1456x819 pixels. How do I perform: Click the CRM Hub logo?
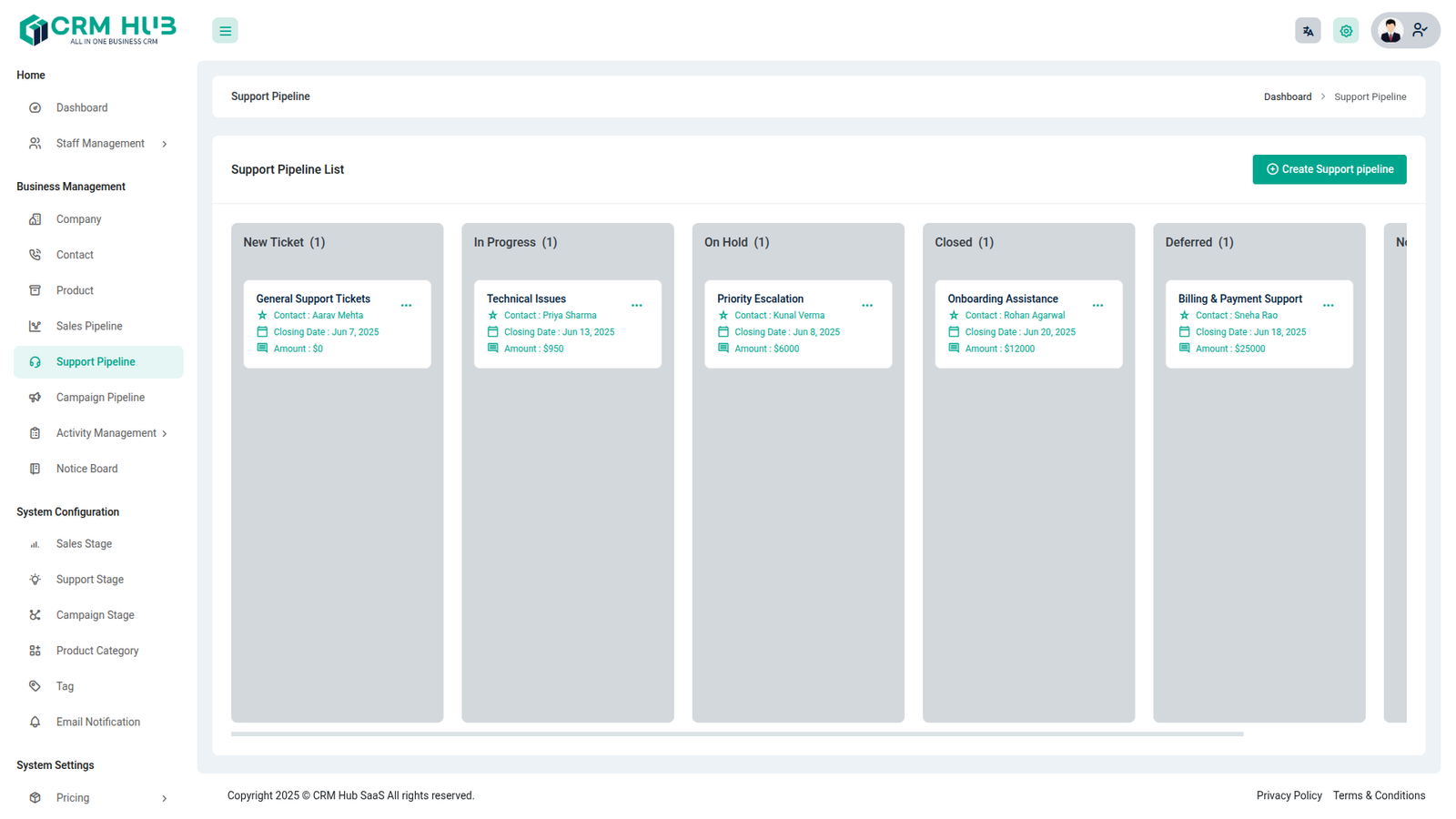pyautogui.click(x=97, y=30)
